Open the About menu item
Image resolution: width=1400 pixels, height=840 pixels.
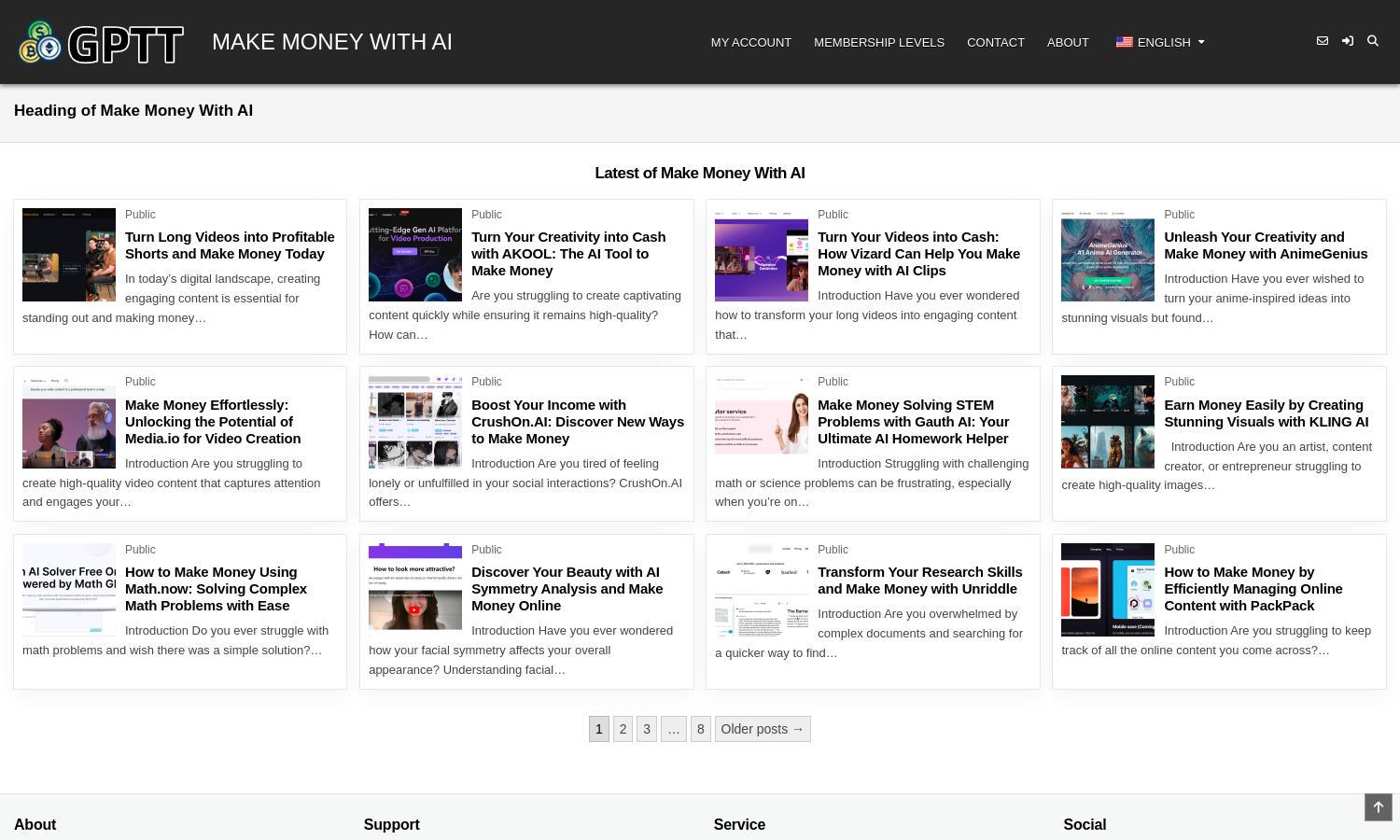(1068, 42)
